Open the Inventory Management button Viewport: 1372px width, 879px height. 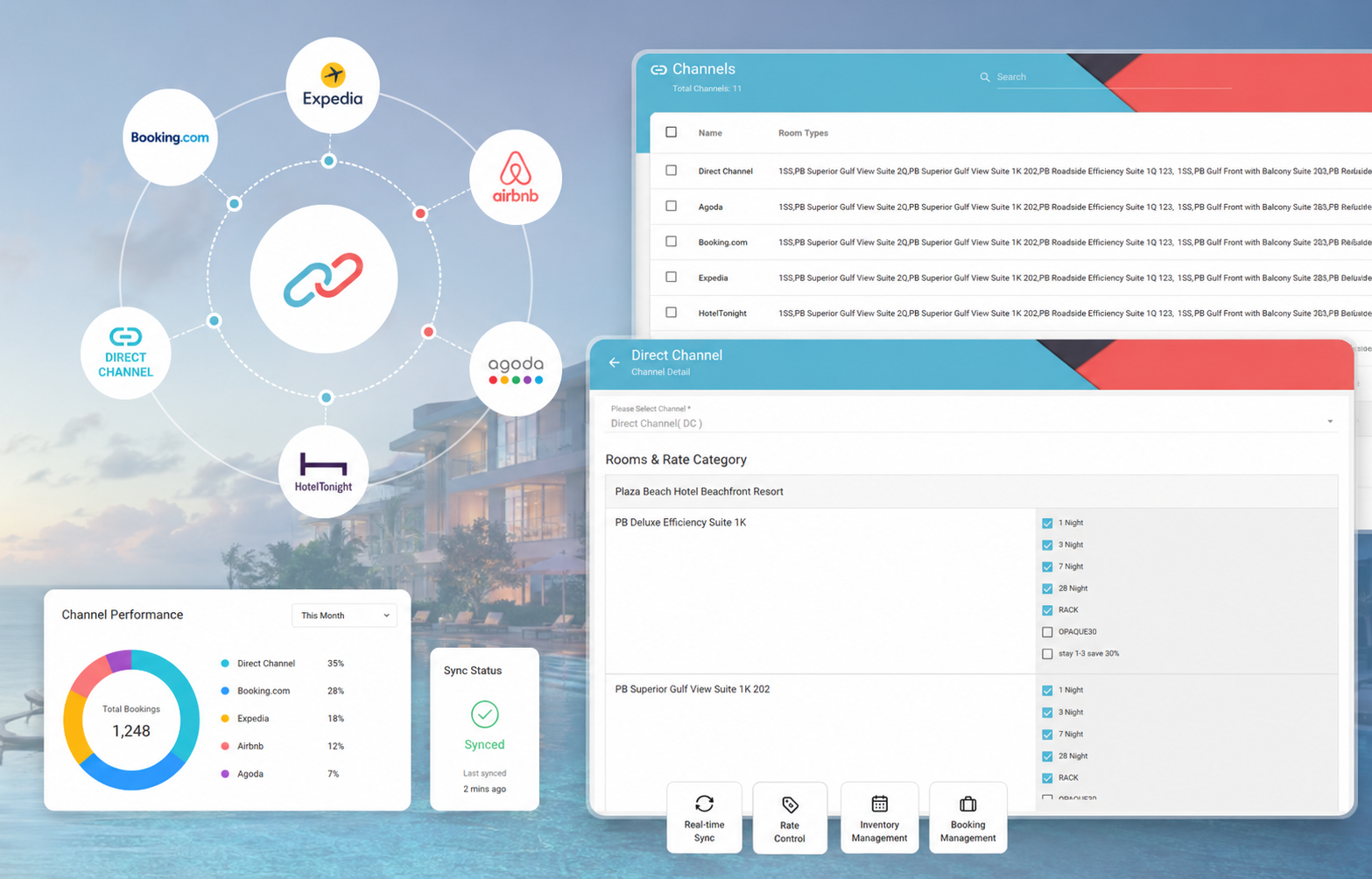point(880,817)
